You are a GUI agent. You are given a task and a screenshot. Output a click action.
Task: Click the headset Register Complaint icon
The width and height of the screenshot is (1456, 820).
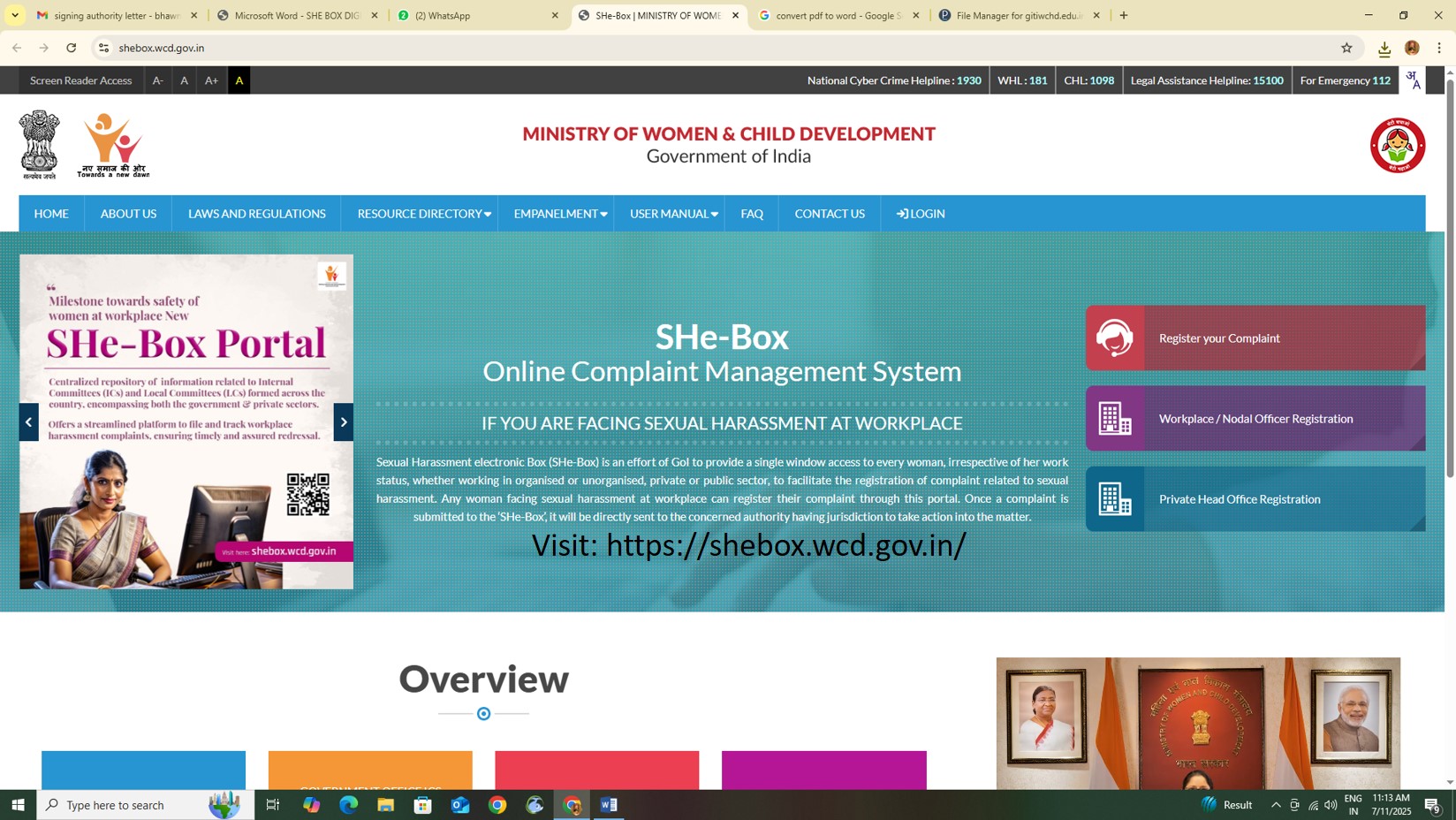[1114, 338]
